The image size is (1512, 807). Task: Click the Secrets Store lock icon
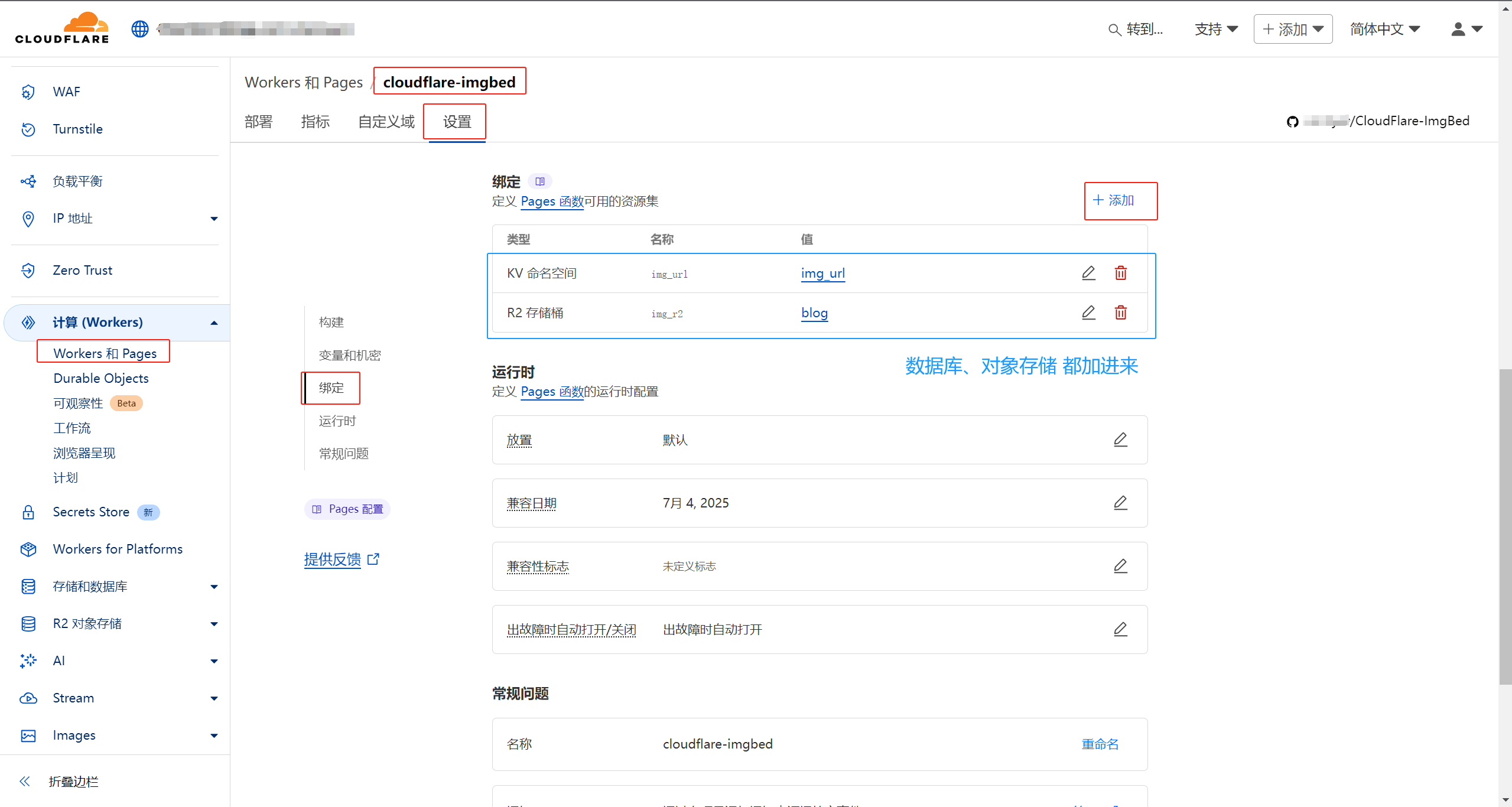pyautogui.click(x=28, y=513)
